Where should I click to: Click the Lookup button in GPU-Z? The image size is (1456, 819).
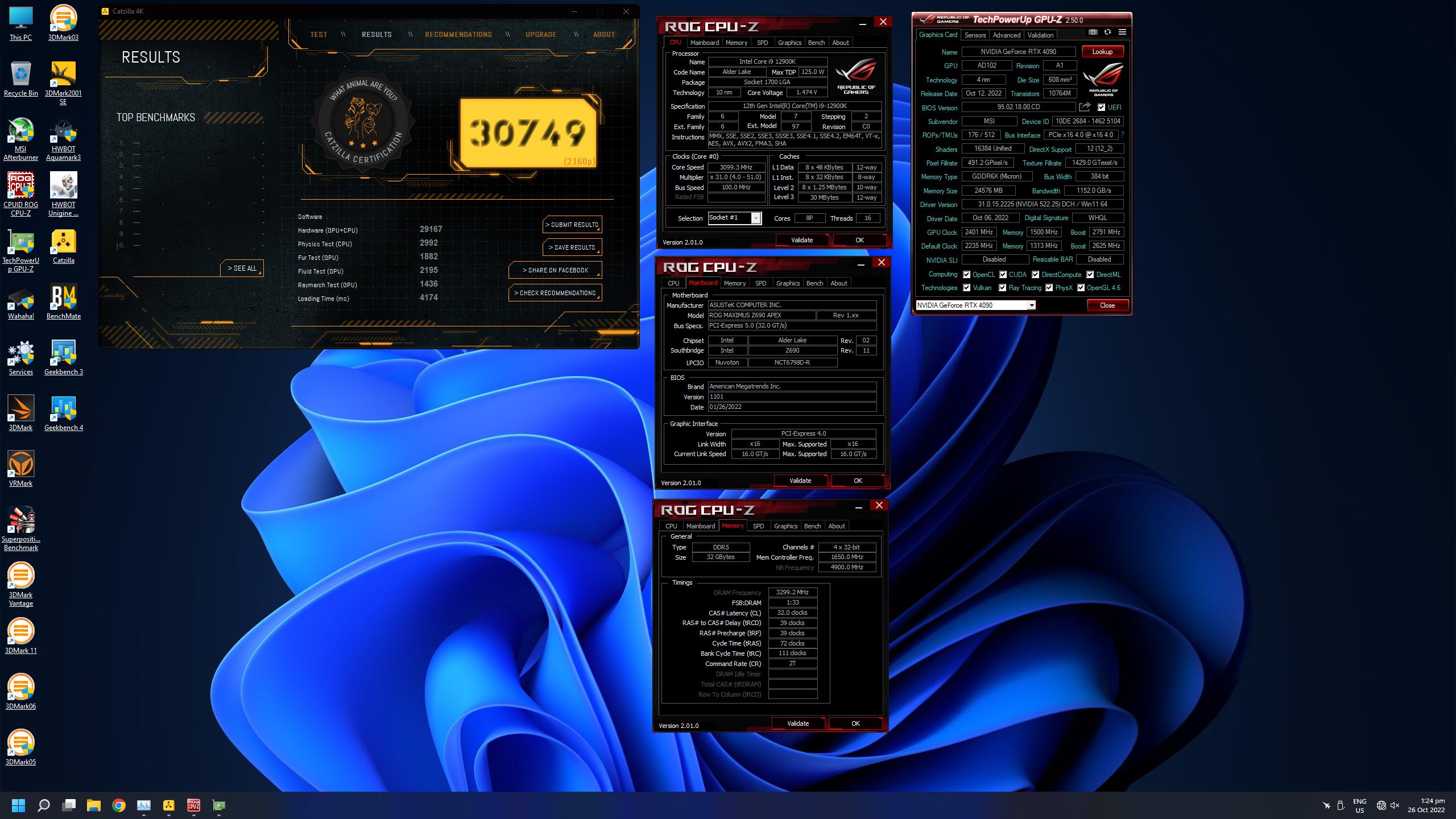[1102, 52]
